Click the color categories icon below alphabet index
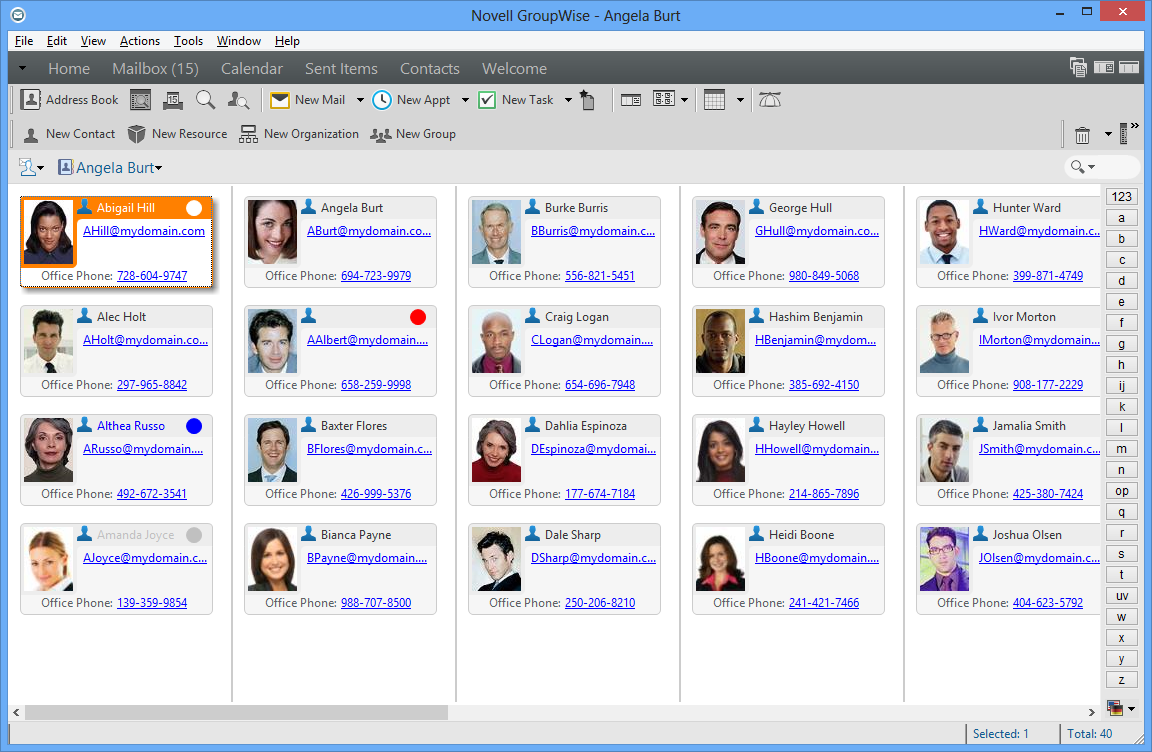Viewport: 1152px width, 752px height. [x=1115, y=709]
